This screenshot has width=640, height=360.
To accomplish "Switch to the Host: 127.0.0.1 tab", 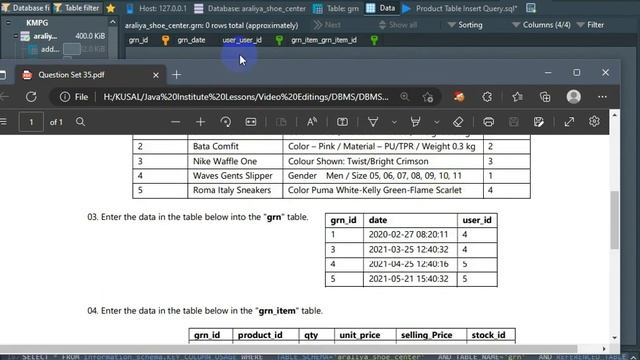I will (156, 8).
